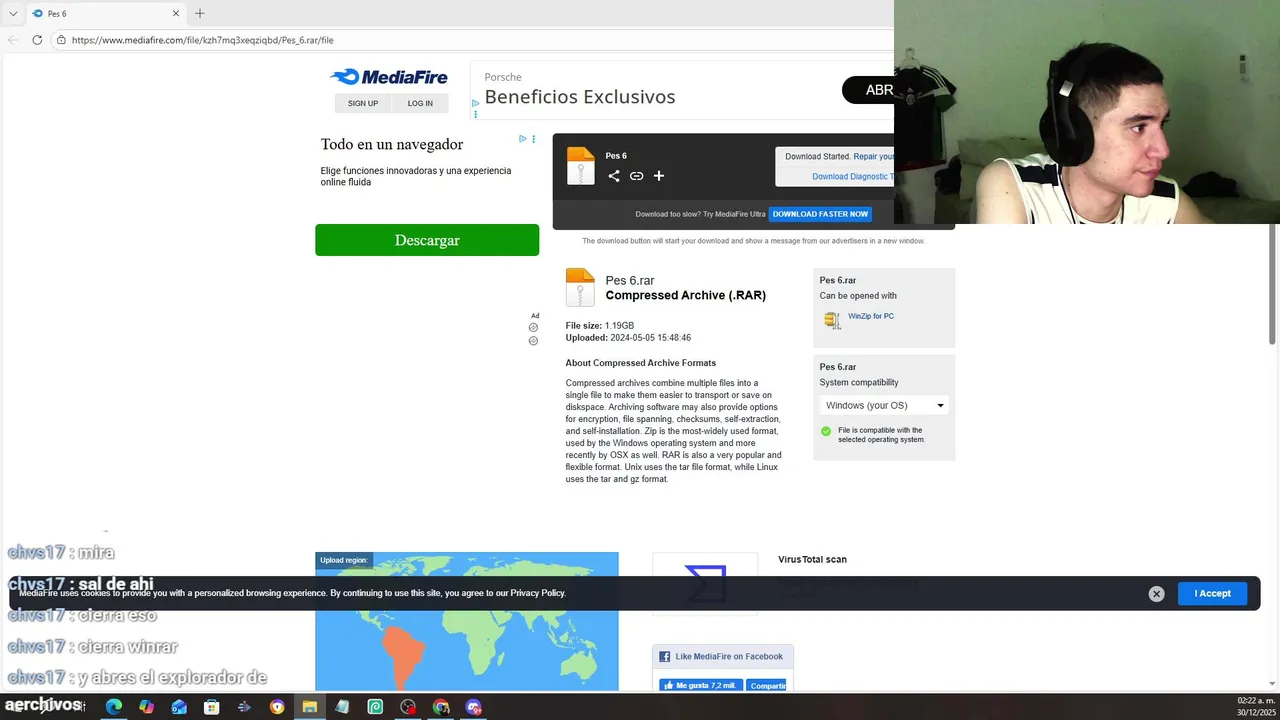Click the ABR button in Porsche ad
Viewport: 1280px width, 720px height.
[868, 90]
